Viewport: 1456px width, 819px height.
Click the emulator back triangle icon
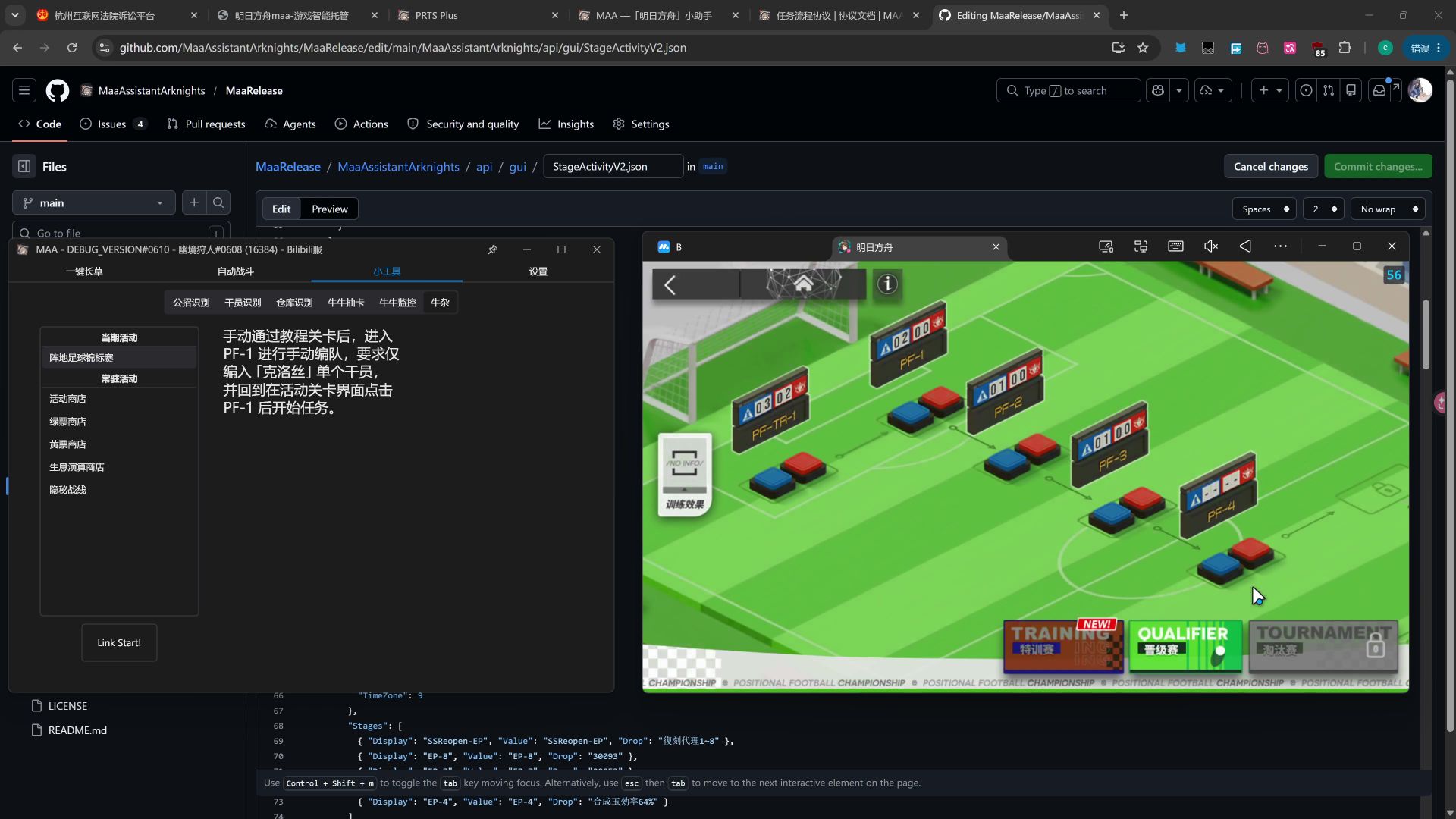[x=1245, y=246]
